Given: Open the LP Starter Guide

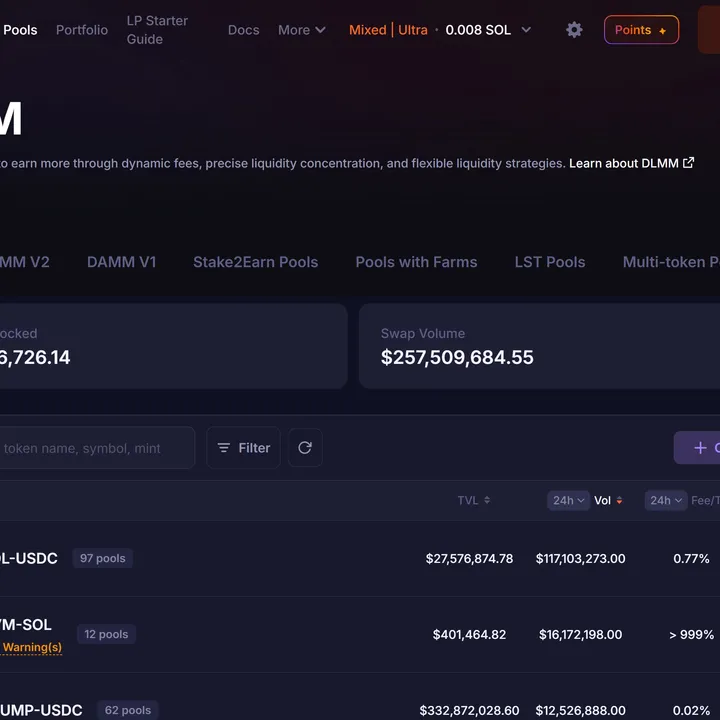Looking at the screenshot, I should (x=157, y=30).
